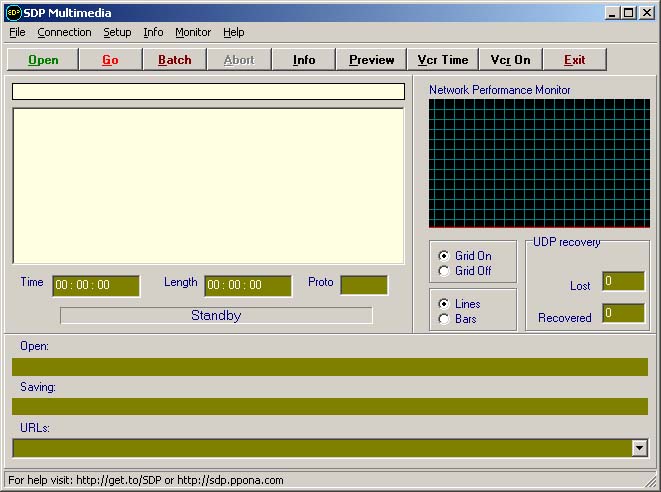Expand the URLs dropdown arrow
661x492 pixels.
(x=640, y=448)
